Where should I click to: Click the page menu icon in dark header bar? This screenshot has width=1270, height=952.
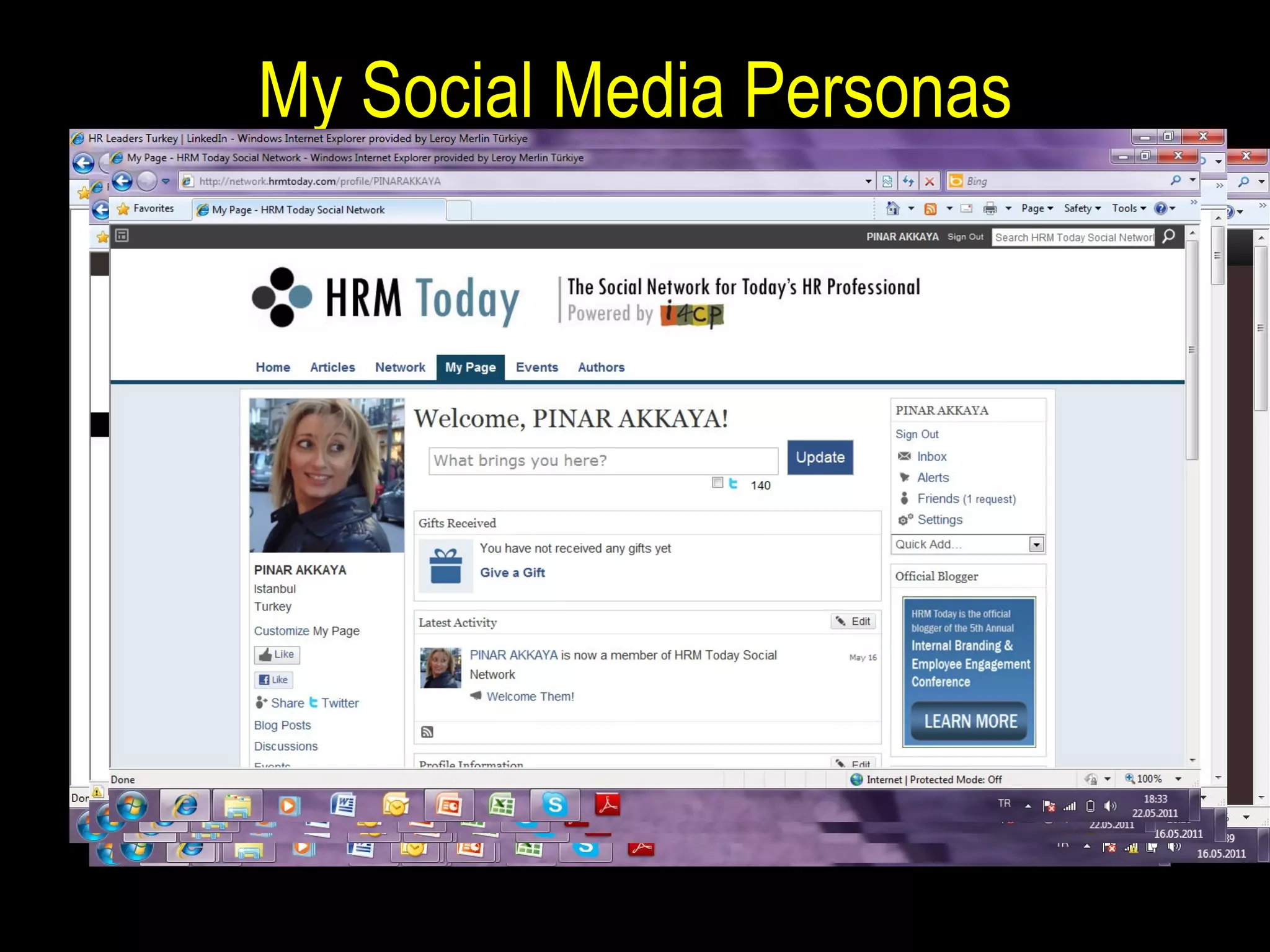click(122, 236)
